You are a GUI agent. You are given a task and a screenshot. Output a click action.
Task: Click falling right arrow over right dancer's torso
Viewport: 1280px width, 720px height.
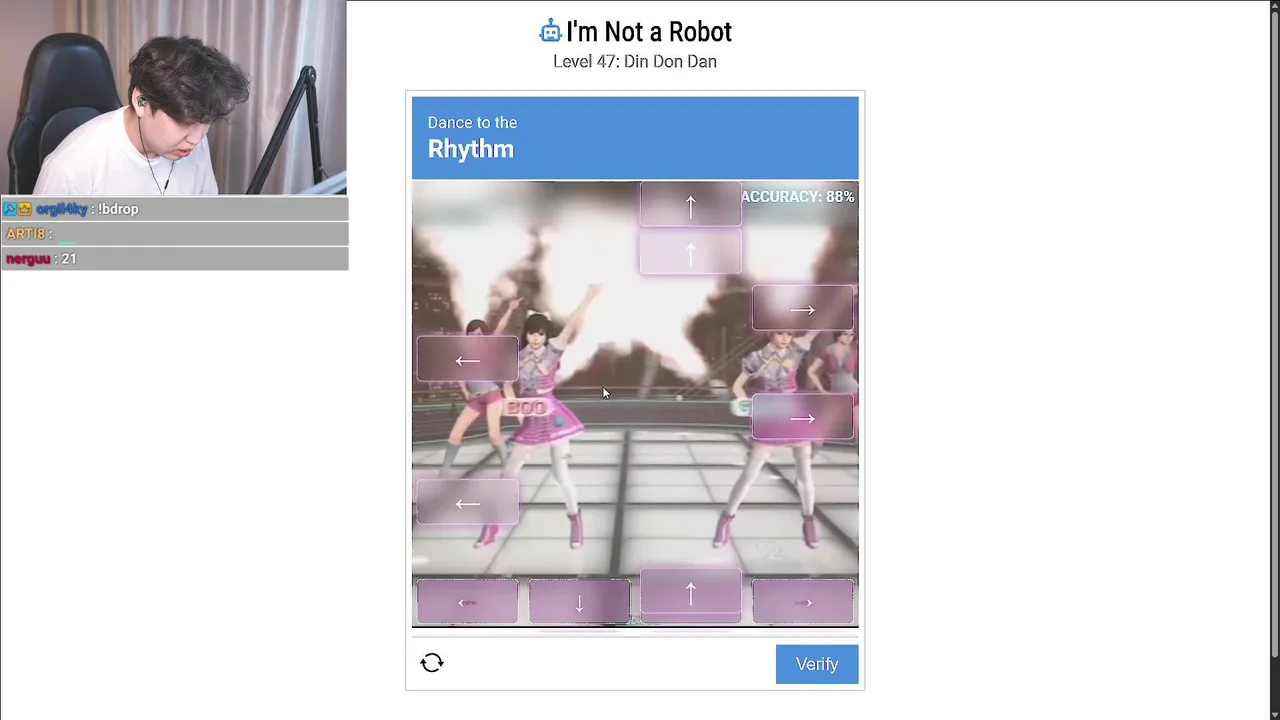(803, 418)
